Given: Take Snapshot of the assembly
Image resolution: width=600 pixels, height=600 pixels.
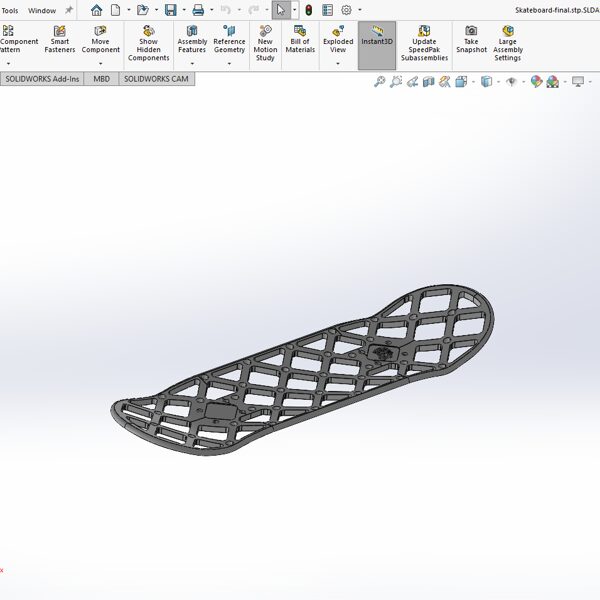Looking at the screenshot, I should (471, 45).
